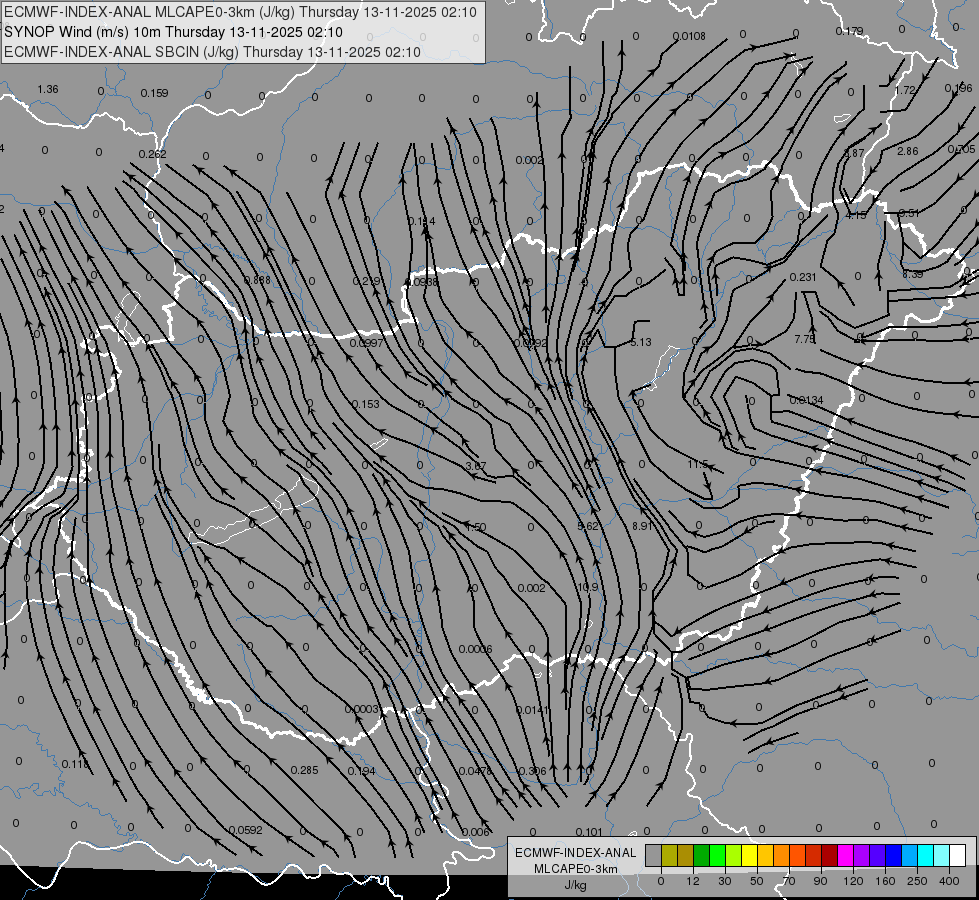Select the SYNOP Wind 10m title line
Screen dimensions: 979x900
coord(173,32)
